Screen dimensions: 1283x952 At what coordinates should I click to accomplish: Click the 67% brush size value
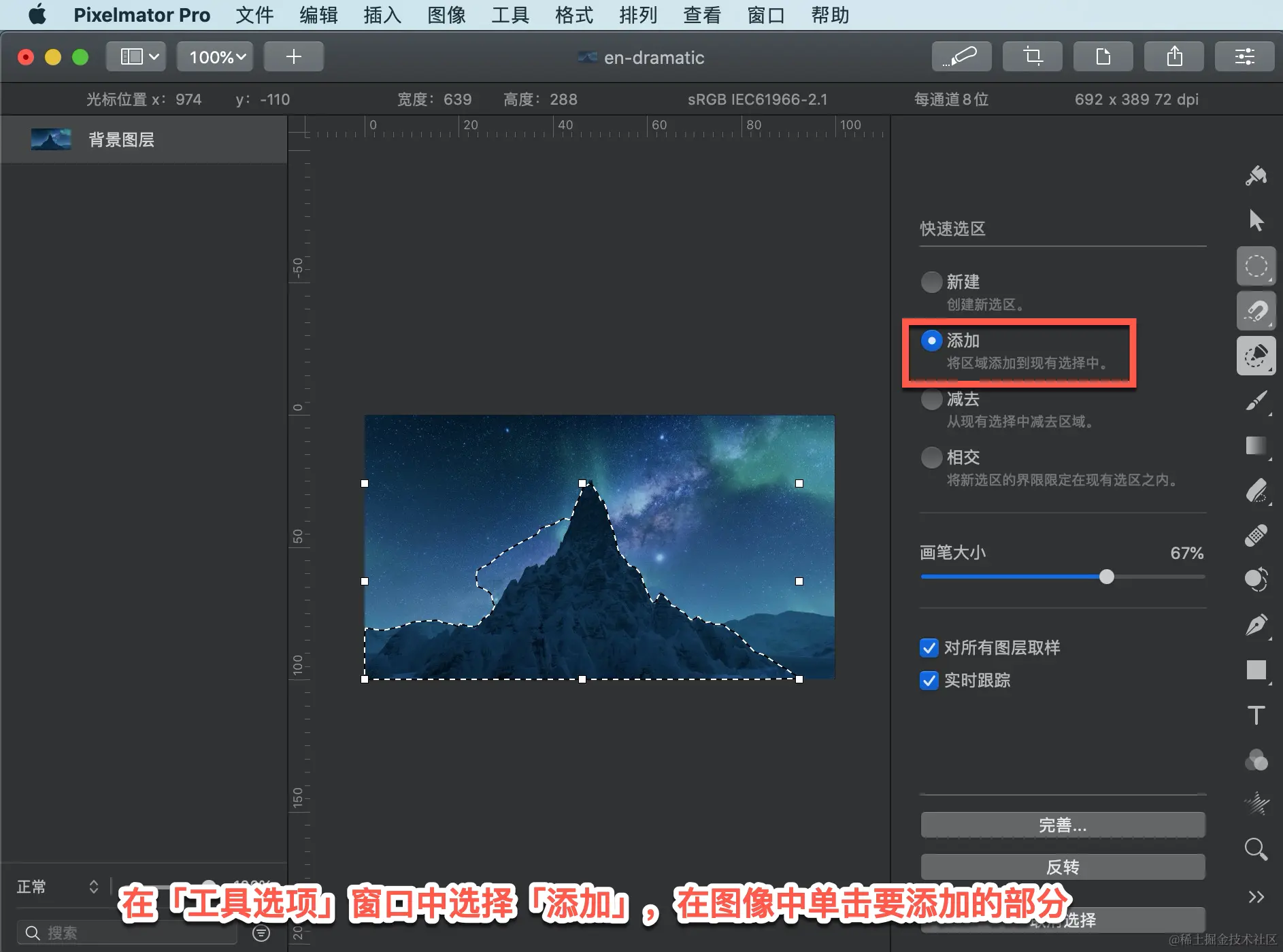click(x=1186, y=553)
